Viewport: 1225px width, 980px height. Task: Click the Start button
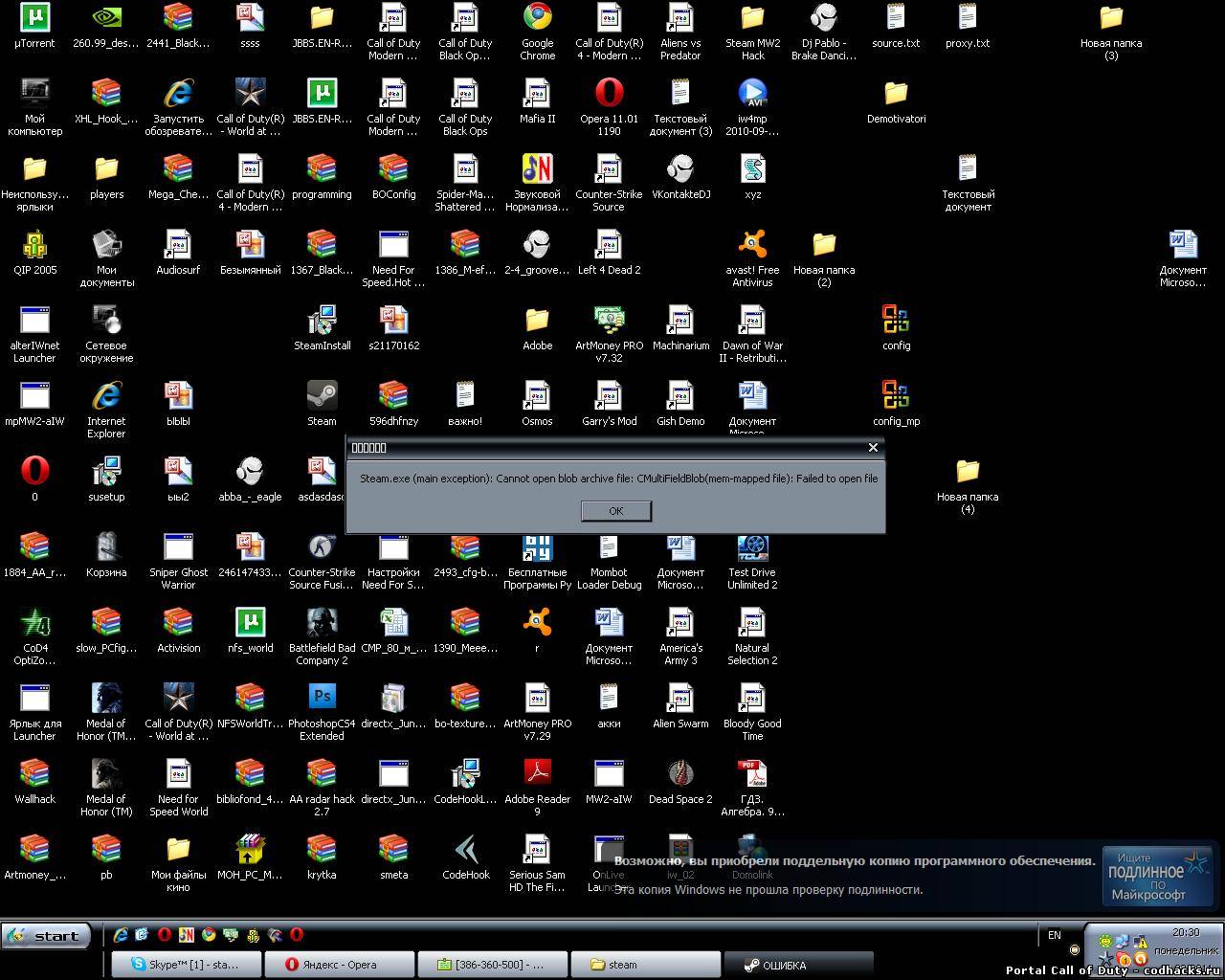pyautogui.click(x=46, y=936)
